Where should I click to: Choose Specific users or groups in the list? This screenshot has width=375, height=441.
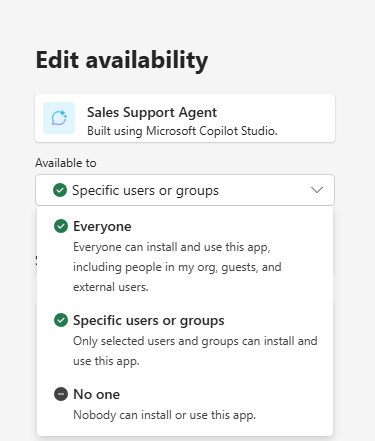coord(185,340)
